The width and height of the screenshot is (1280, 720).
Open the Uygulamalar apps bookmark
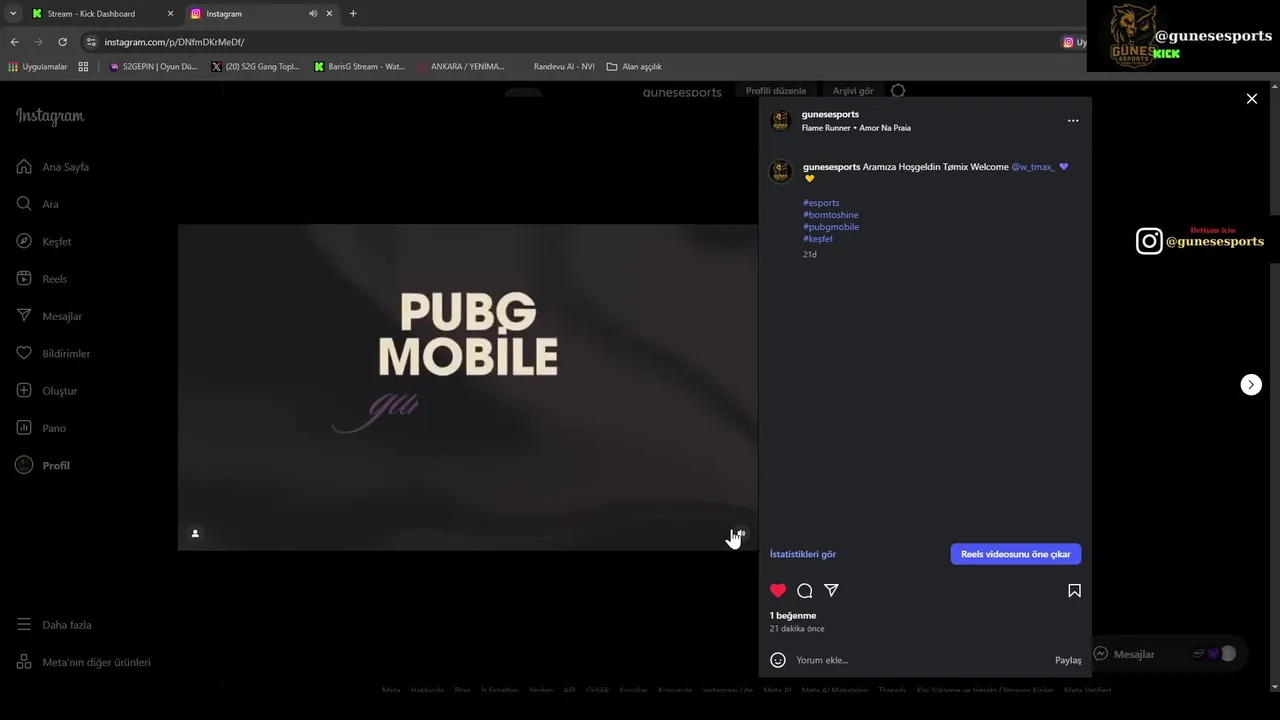point(38,67)
